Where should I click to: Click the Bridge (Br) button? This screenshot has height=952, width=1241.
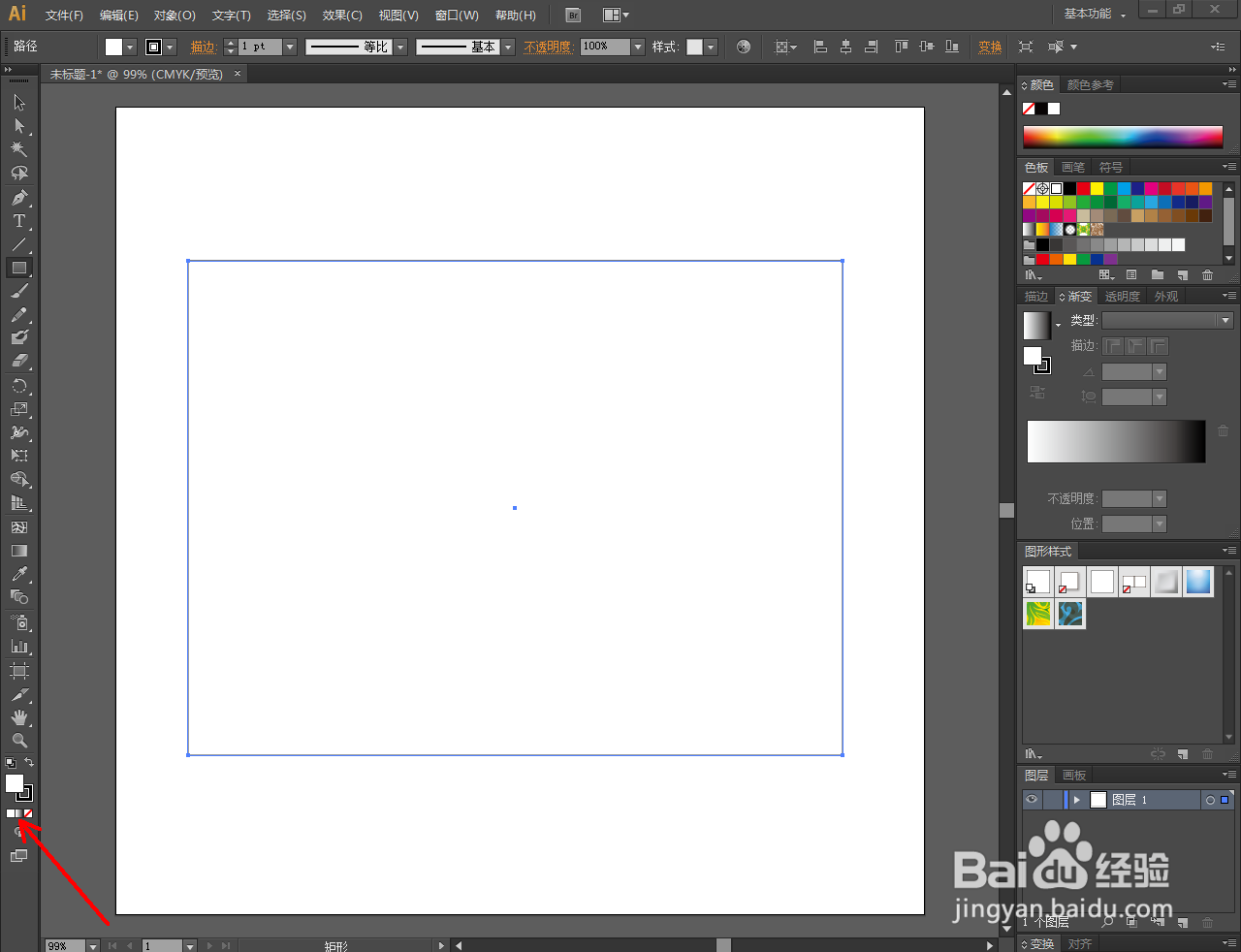[x=574, y=16]
